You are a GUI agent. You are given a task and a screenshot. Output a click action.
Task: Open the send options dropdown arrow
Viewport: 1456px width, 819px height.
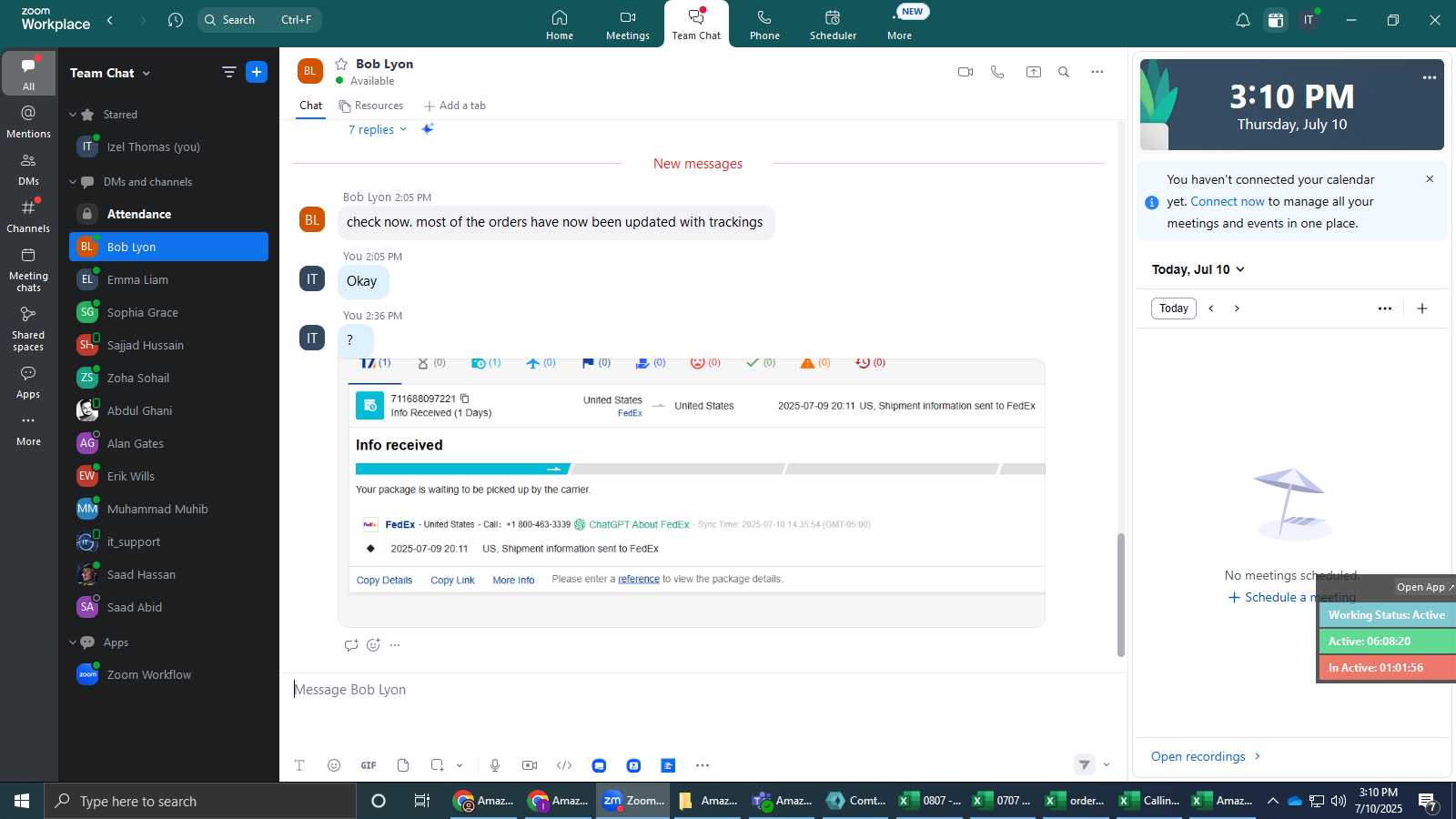(1107, 765)
